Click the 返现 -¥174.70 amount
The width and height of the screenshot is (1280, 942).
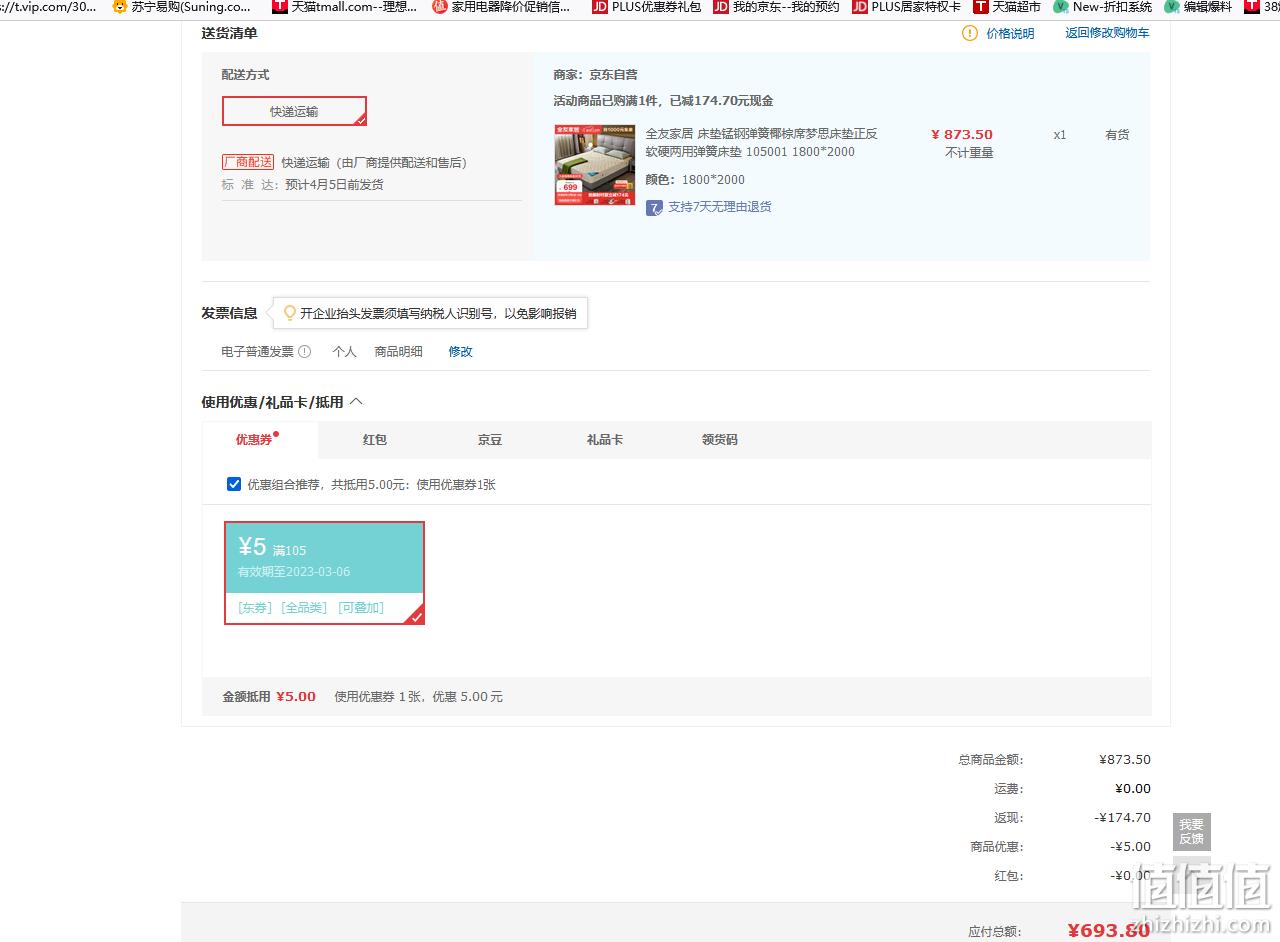1123,817
